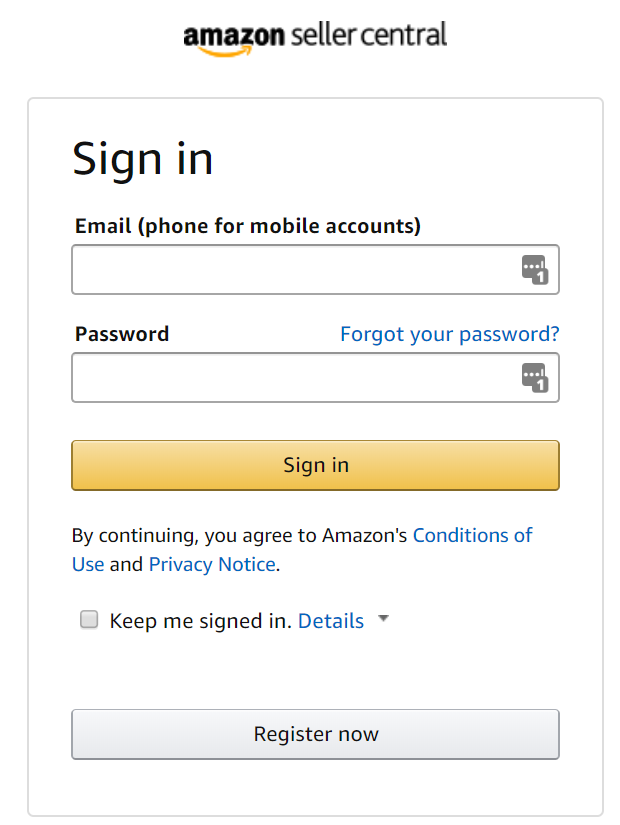Tick the Keep me signed in checkbox
Viewport: 620px width, 825px height.
(90, 620)
